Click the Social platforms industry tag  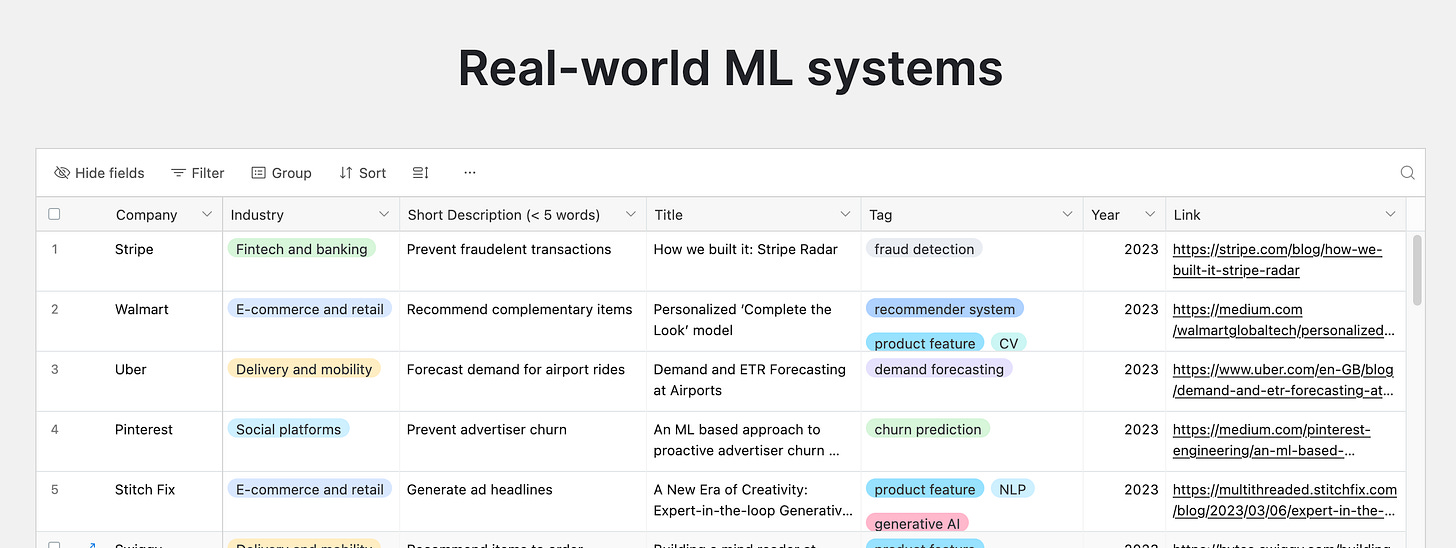(x=288, y=429)
